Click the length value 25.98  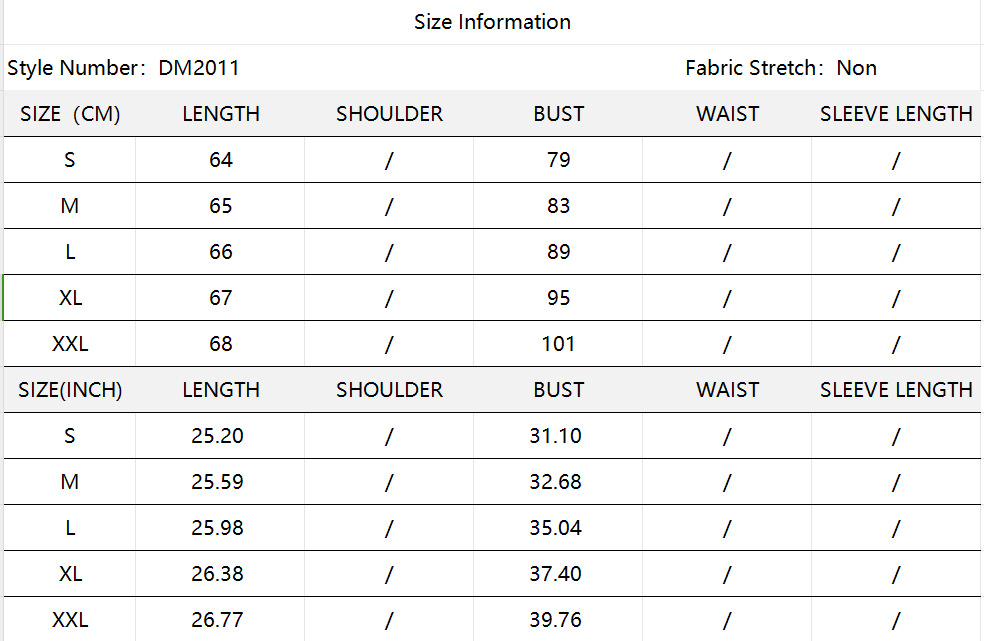point(218,528)
